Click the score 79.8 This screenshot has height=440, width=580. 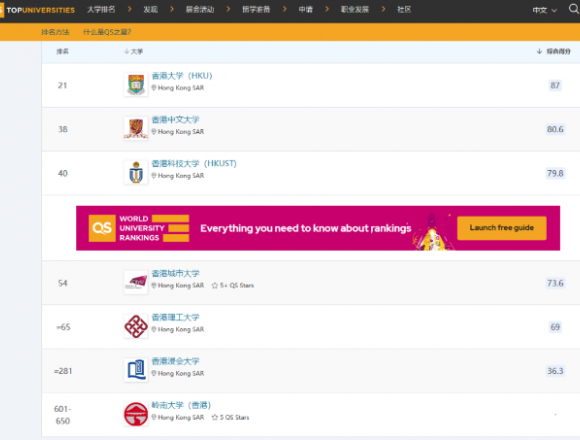555,173
